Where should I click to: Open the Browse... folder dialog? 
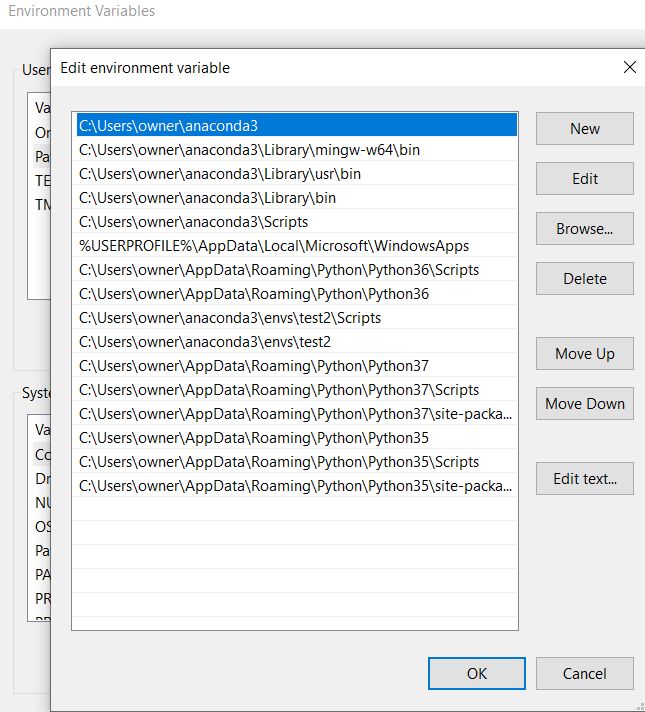(585, 228)
